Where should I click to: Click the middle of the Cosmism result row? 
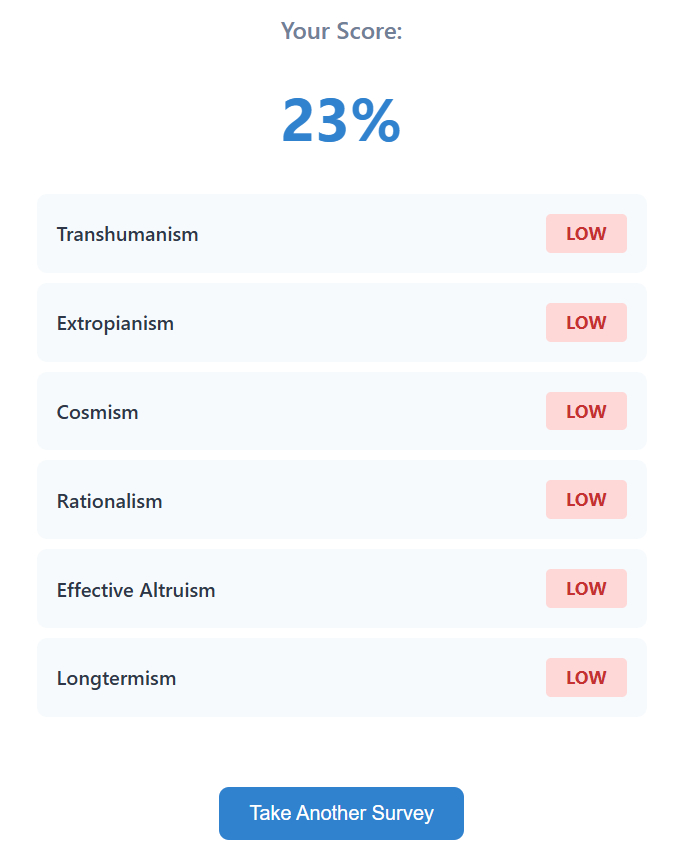341,411
